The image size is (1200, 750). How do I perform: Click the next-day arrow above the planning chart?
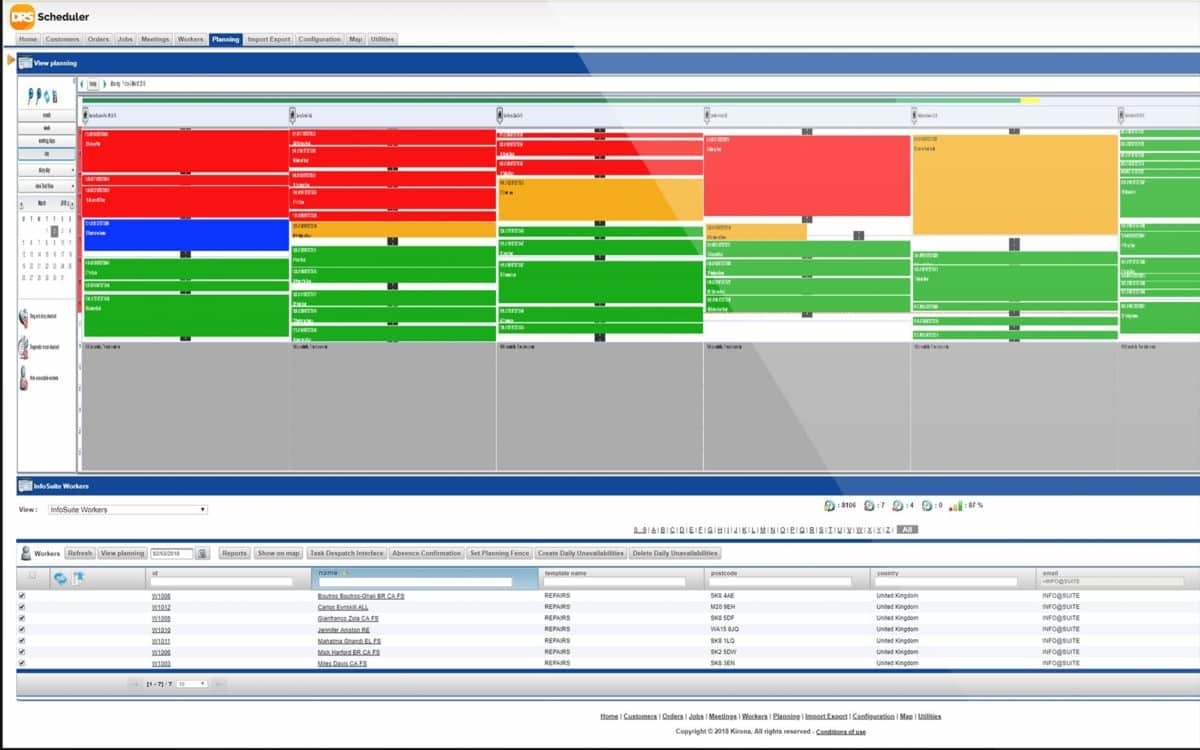103,84
